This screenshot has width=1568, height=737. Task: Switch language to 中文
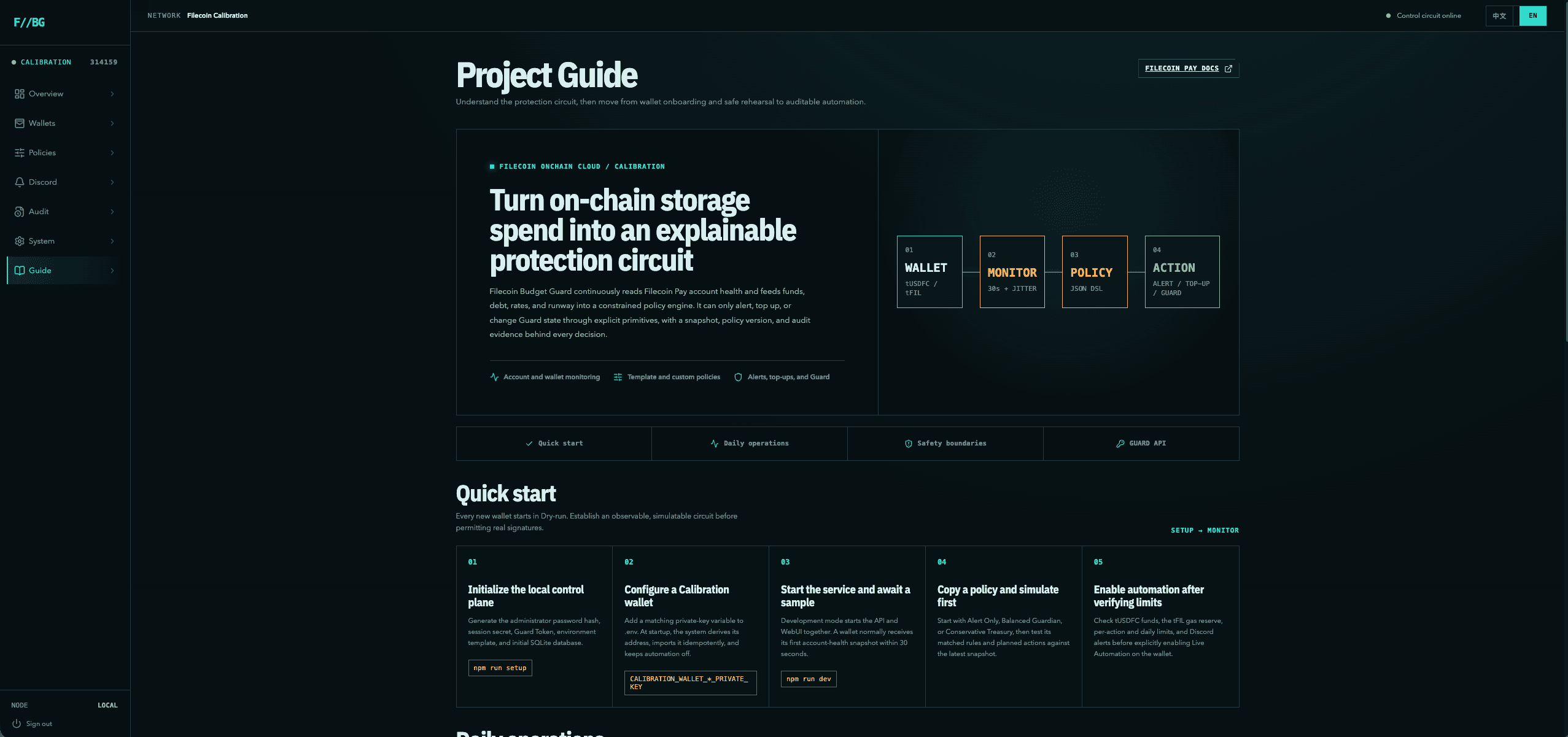coord(1499,16)
